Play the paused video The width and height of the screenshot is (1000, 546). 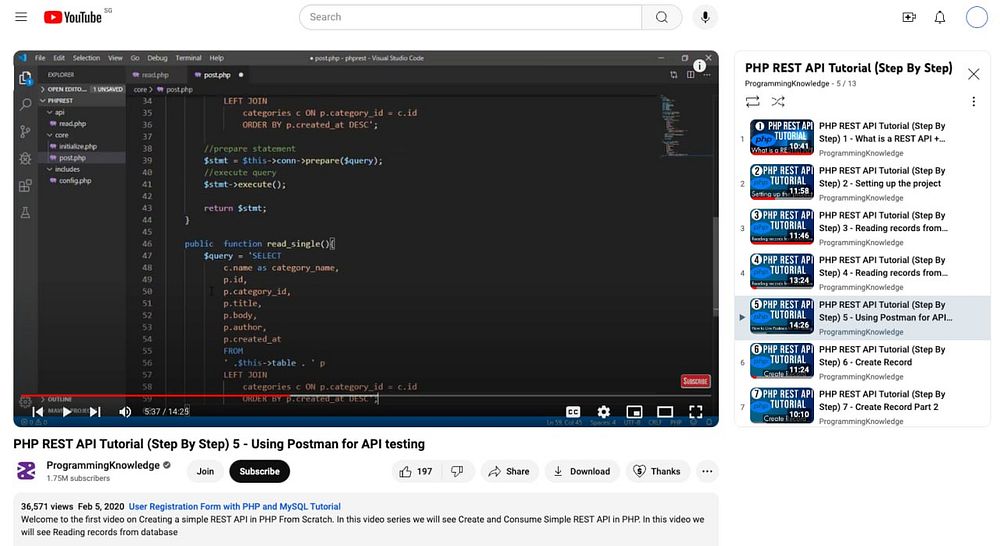click(66, 411)
